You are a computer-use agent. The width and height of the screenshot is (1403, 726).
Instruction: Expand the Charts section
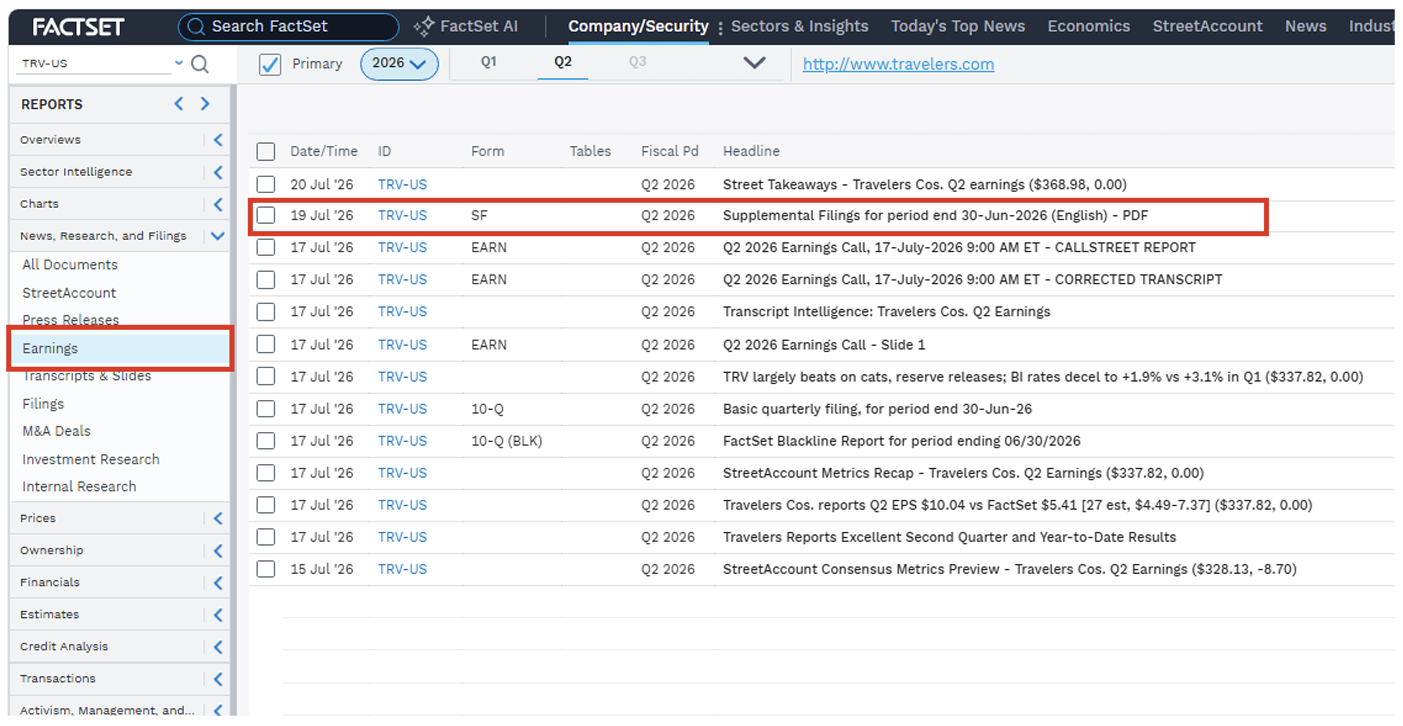coord(218,204)
